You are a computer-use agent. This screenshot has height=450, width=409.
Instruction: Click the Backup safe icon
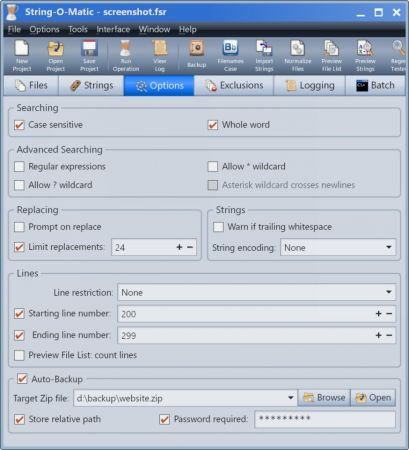click(x=197, y=55)
